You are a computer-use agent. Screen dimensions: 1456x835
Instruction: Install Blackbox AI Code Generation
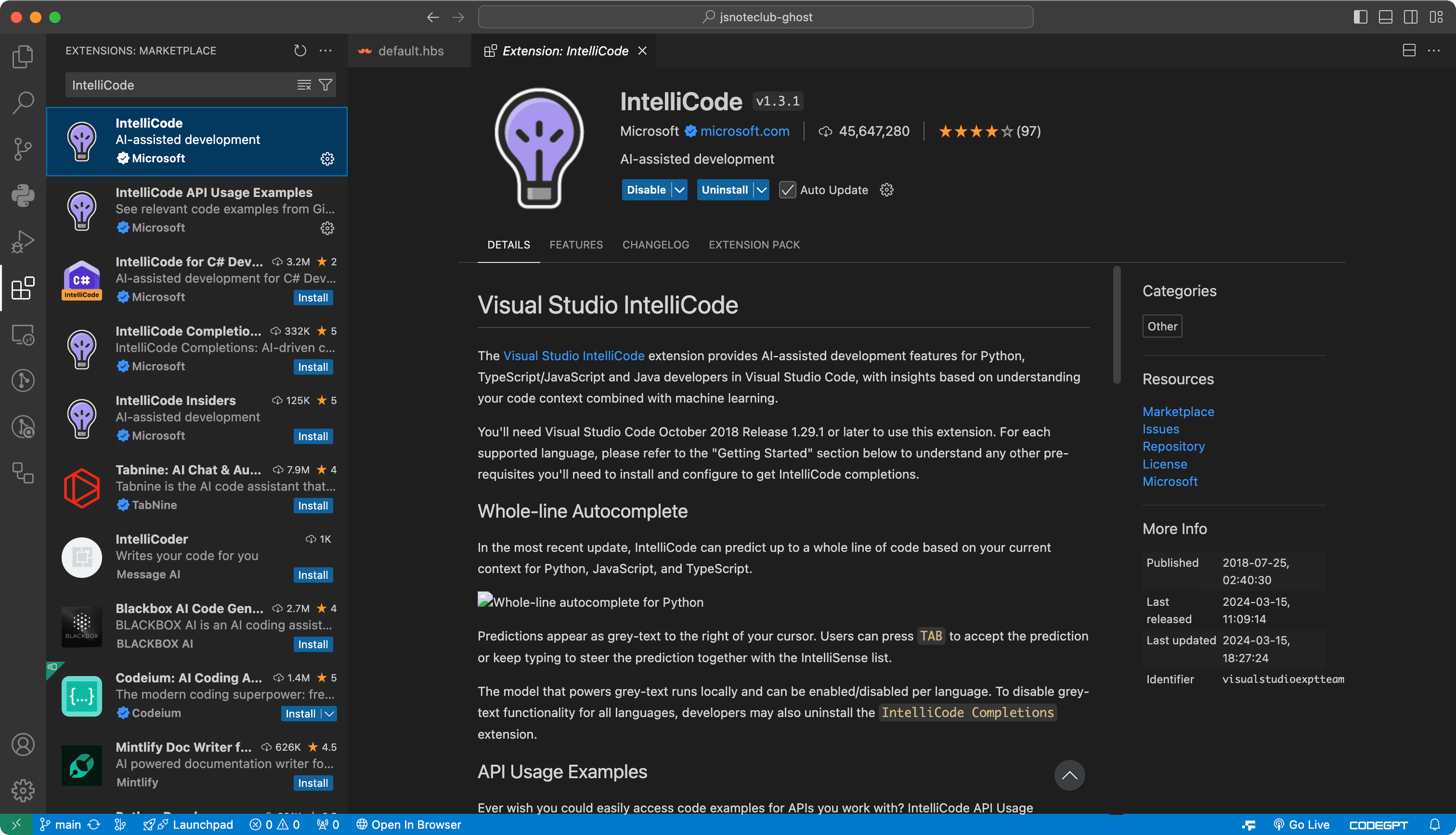[x=313, y=645]
